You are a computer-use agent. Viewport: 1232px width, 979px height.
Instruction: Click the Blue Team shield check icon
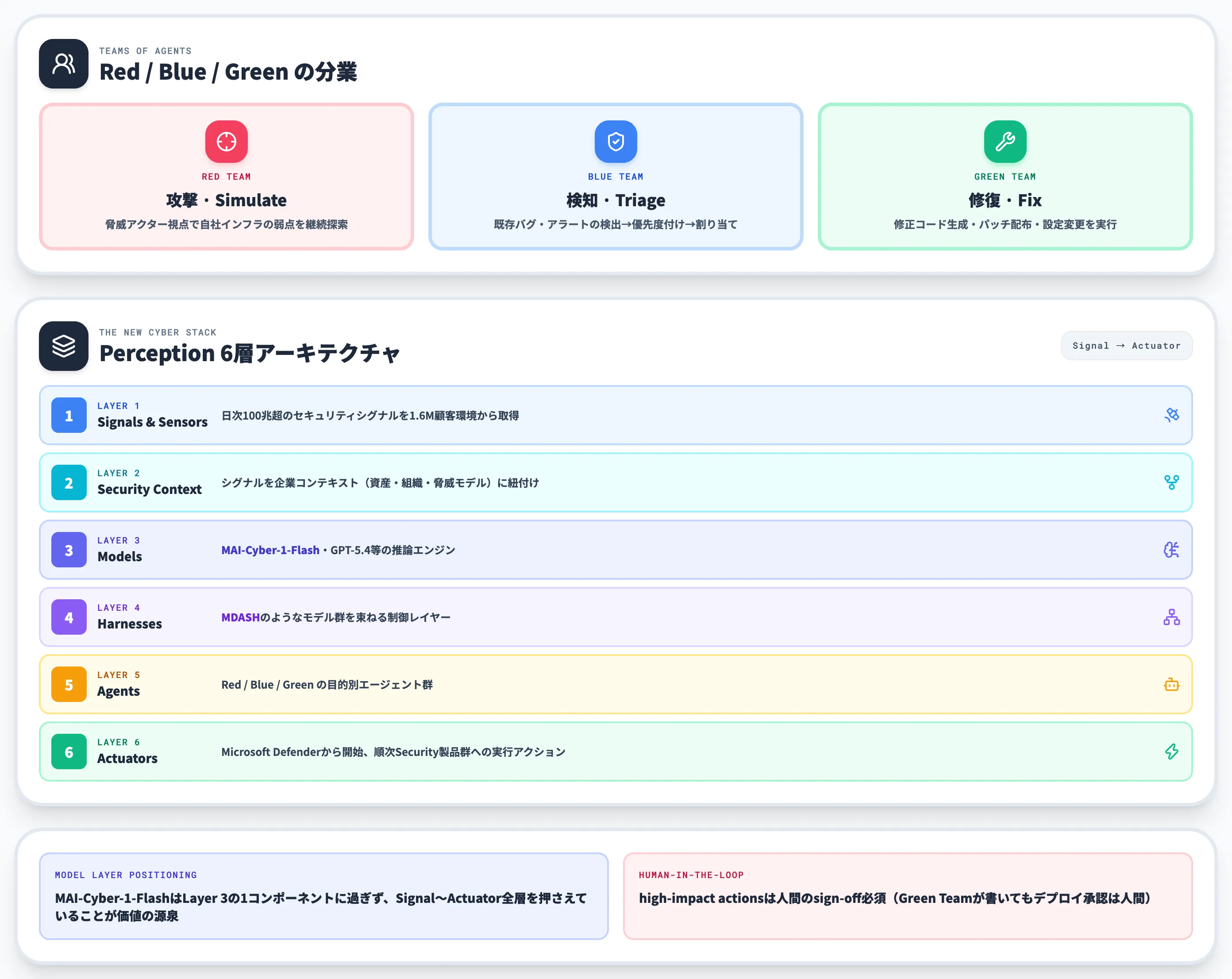pos(616,141)
